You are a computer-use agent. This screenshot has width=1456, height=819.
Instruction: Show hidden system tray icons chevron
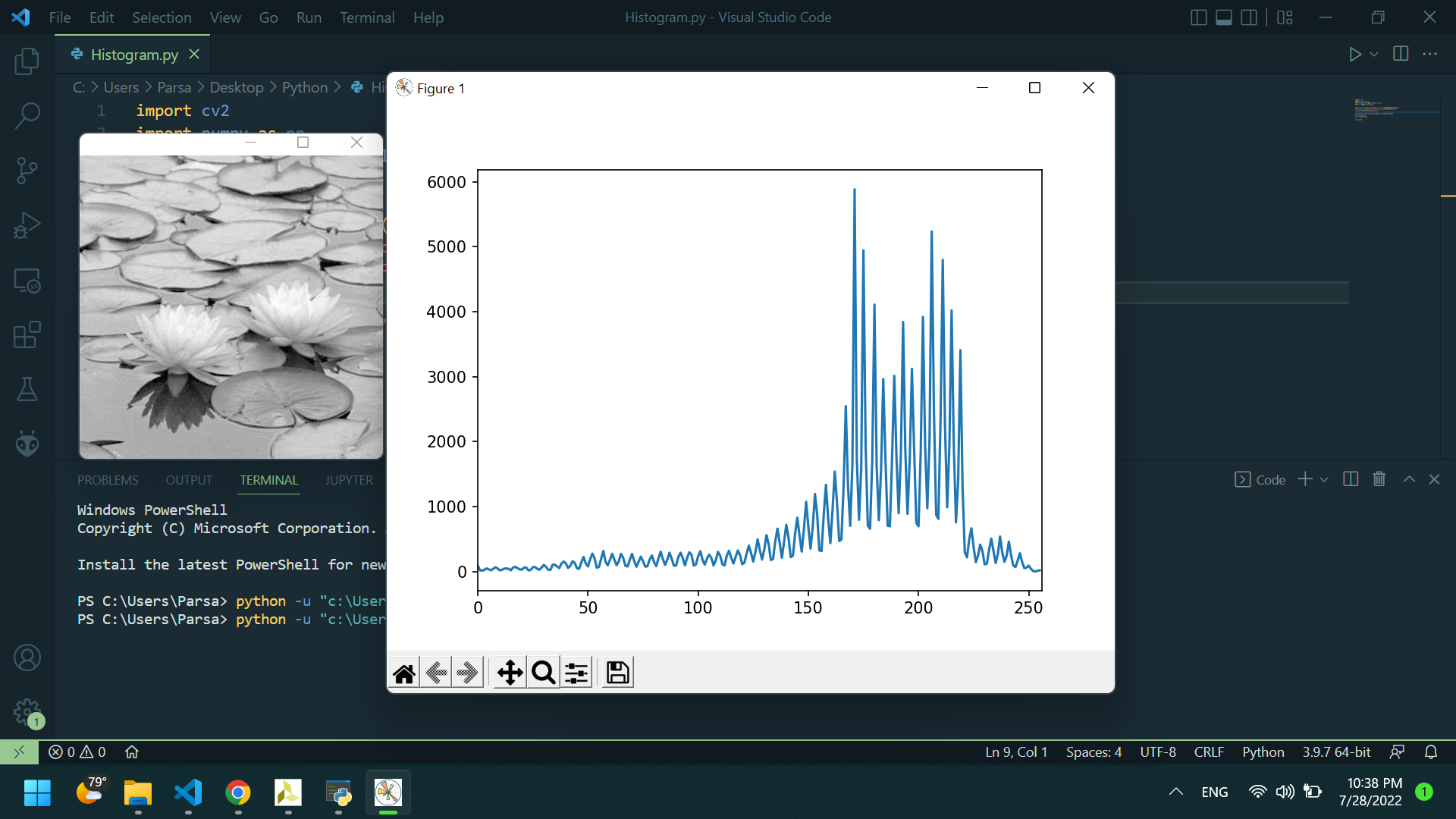click(x=1175, y=792)
